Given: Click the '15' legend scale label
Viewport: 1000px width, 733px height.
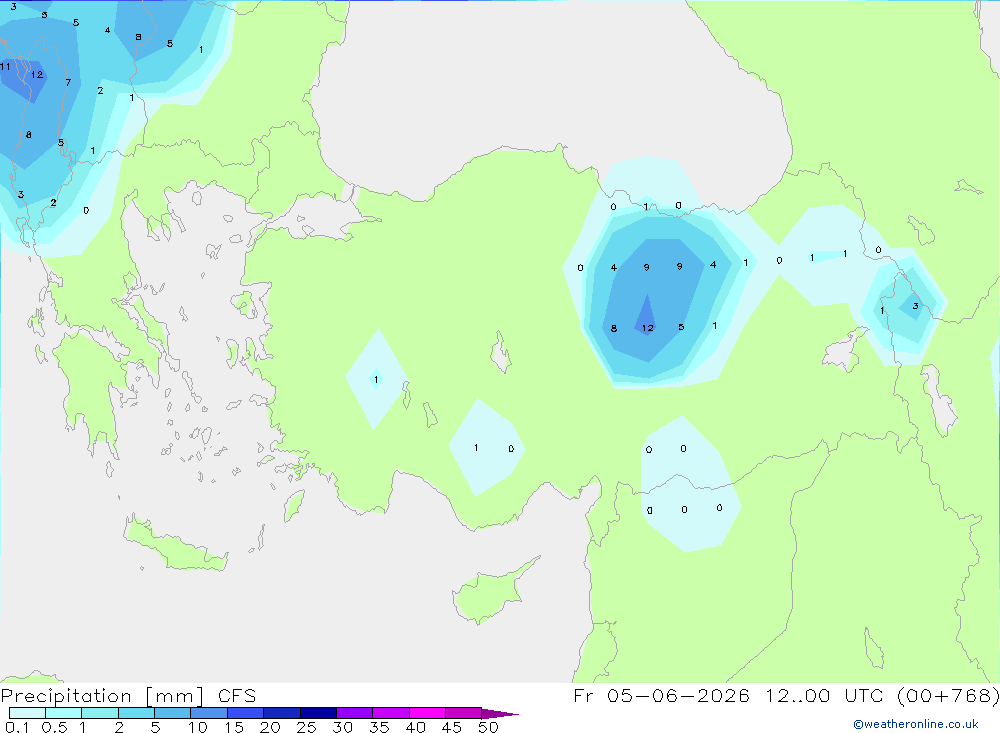Looking at the screenshot, I should 234,727.
